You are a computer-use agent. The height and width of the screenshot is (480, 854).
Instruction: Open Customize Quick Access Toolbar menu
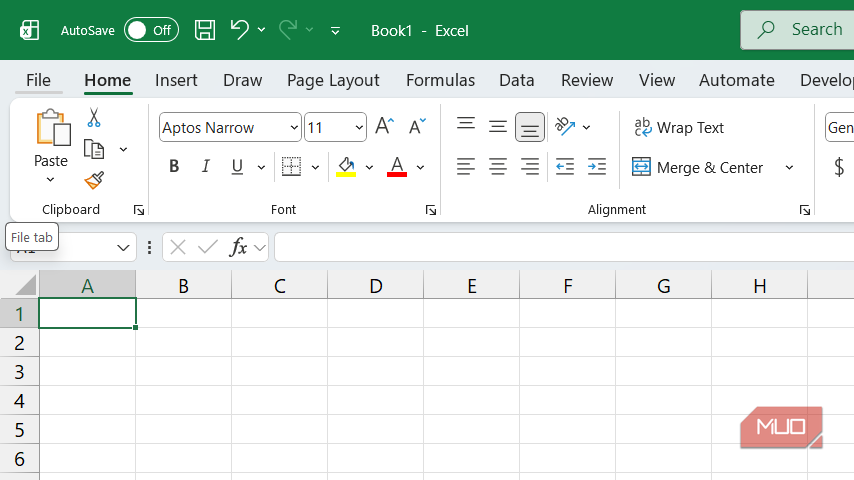(x=336, y=31)
